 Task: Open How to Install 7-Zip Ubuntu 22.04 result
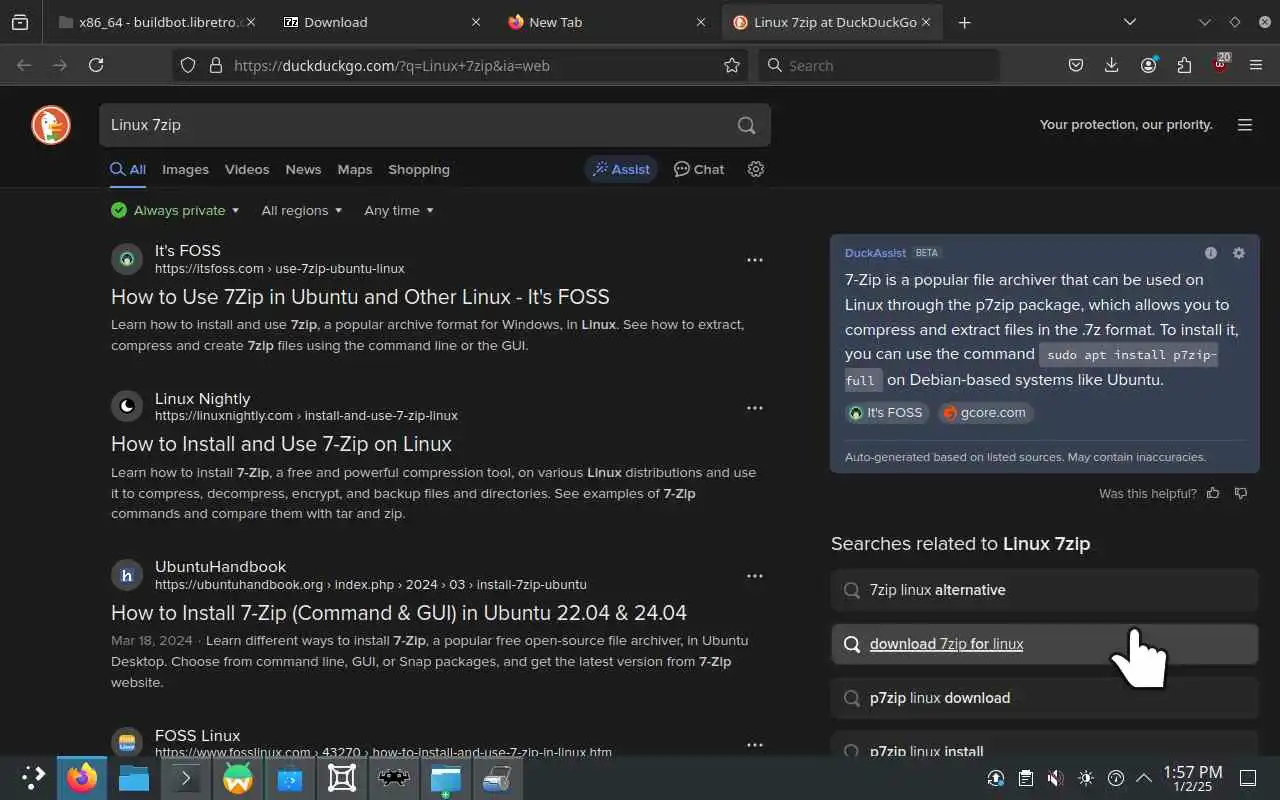click(x=399, y=612)
